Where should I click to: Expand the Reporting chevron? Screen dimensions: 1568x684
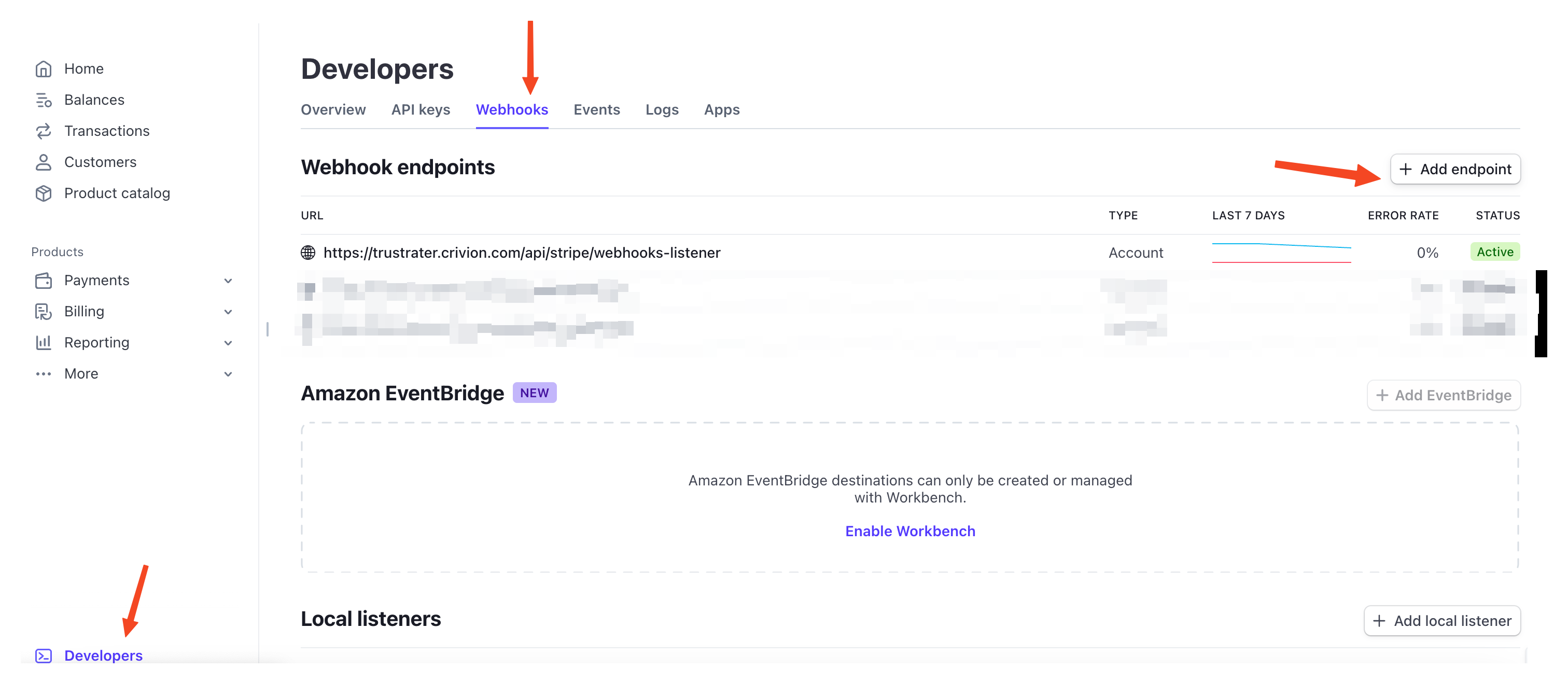click(x=228, y=343)
